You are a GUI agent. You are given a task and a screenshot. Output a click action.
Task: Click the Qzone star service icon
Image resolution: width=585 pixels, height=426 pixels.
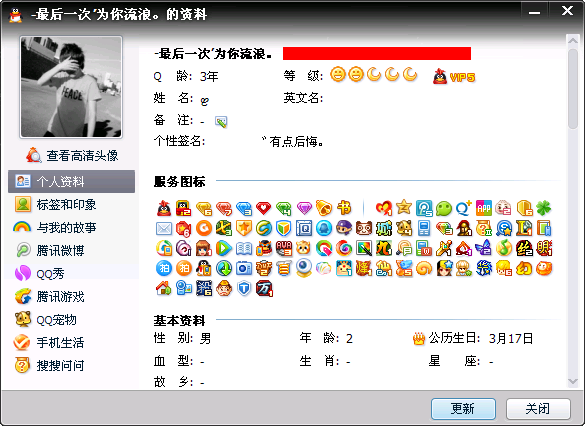[404, 207]
